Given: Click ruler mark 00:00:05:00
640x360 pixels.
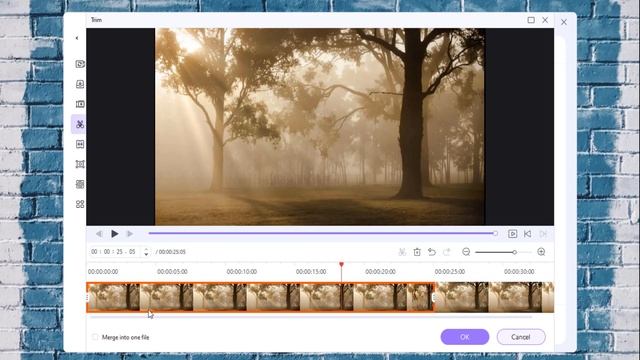Looking at the screenshot, I should pyautogui.click(x=172, y=271).
